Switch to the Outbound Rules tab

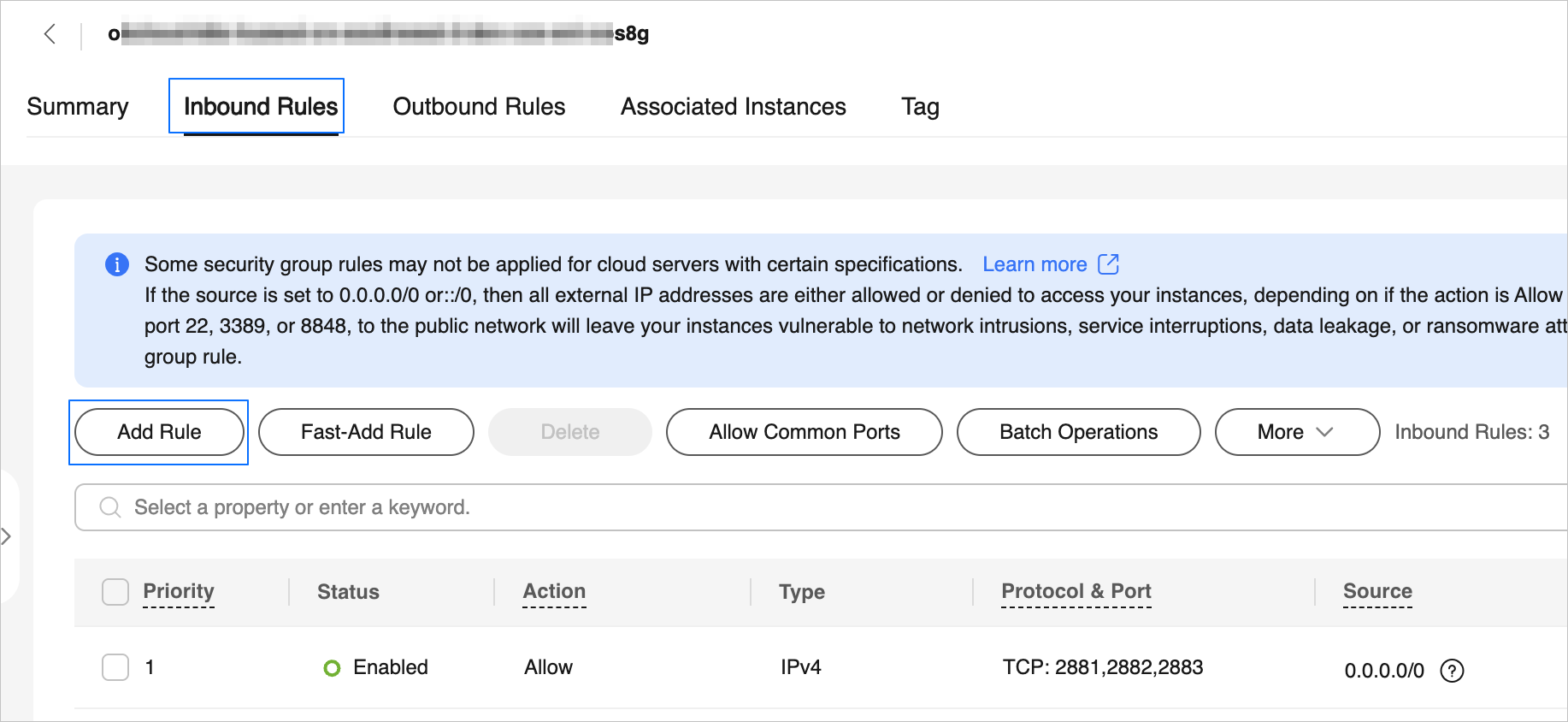(x=479, y=107)
